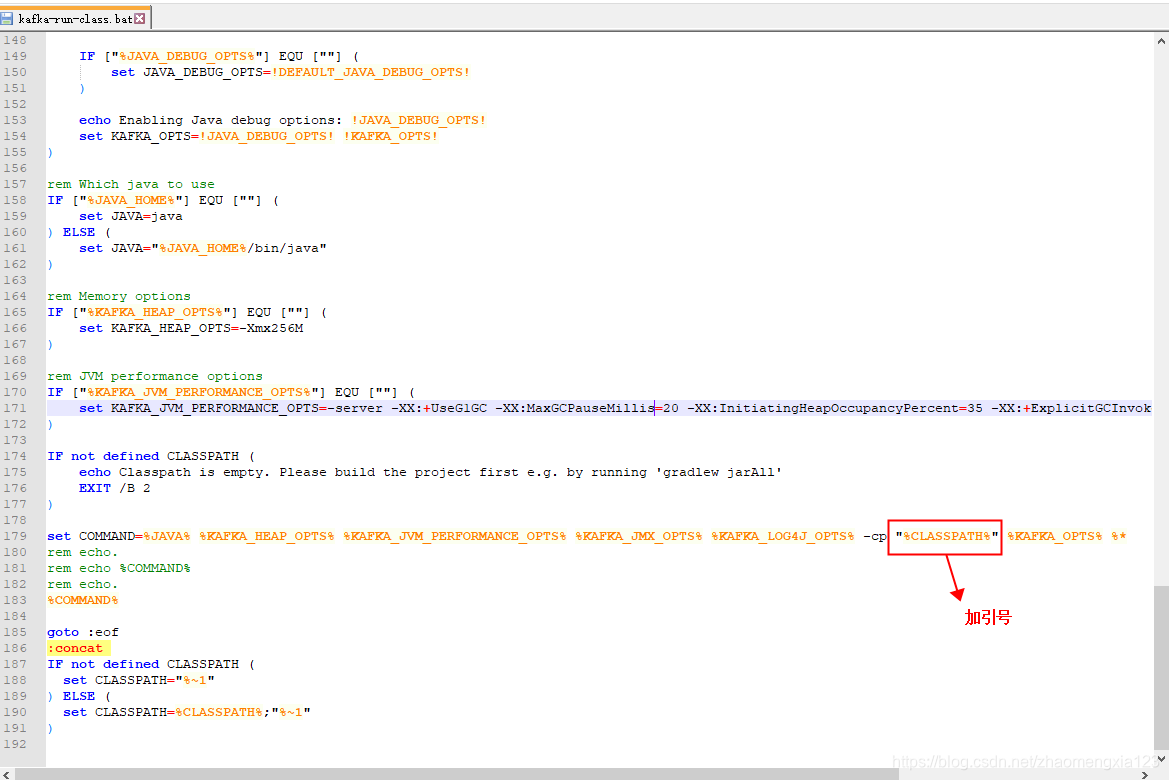The height and width of the screenshot is (780, 1169).
Task: Click 'goto' keyword on line 185
Action: pyautogui.click(x=63, y=632)
